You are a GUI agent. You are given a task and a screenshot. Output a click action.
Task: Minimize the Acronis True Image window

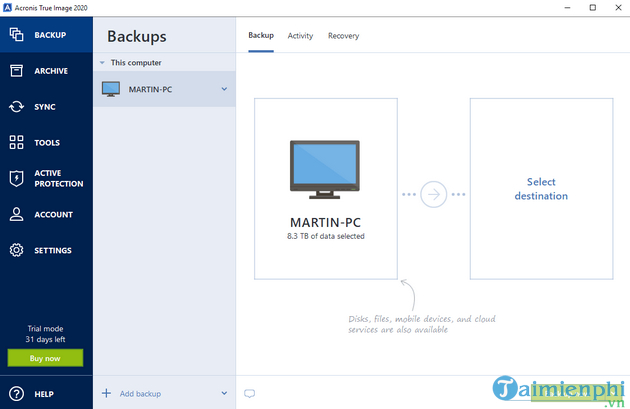(567, 8)
